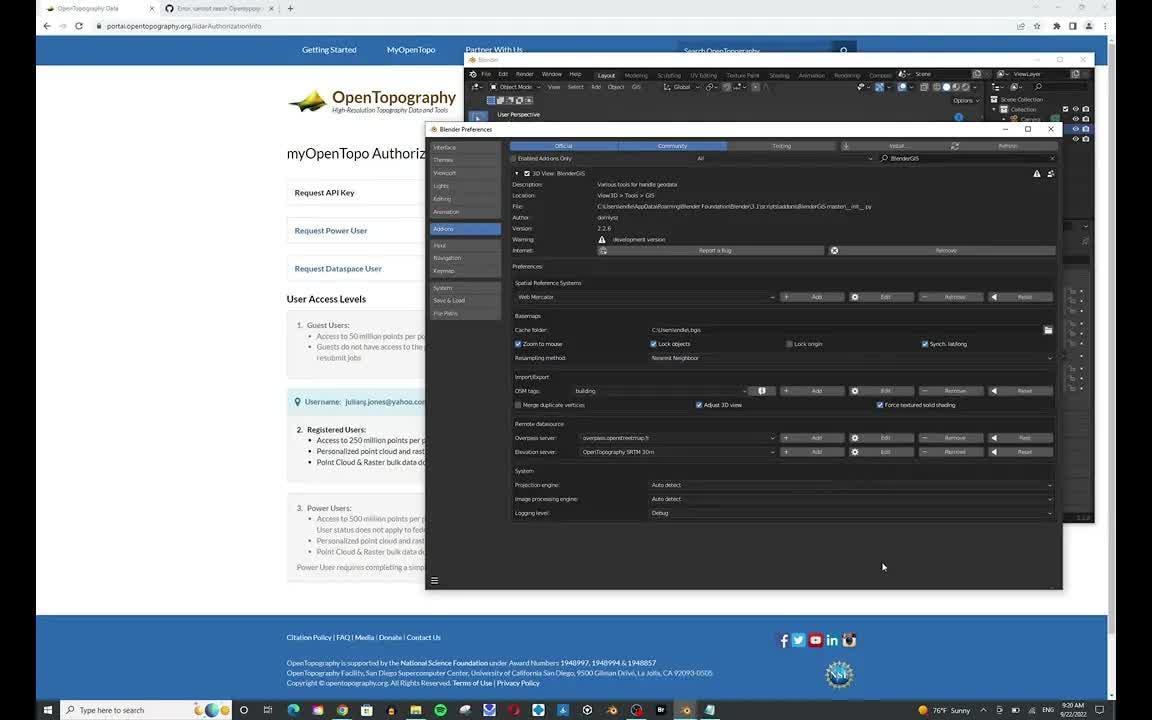Remove the selected OSM tag

click(x=951, y=391)
